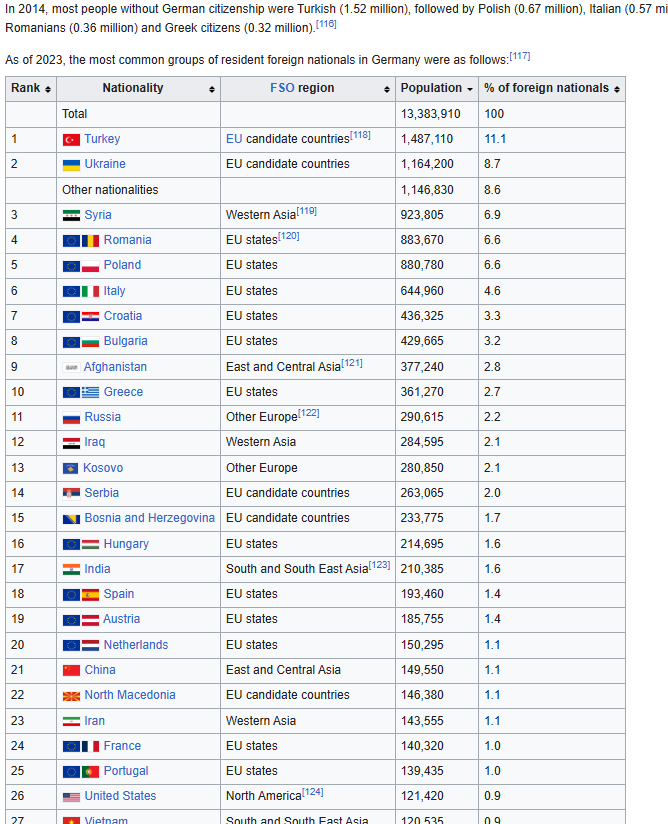Image resolution: width=668 pixels, height=824 pixels.
Task: Click the Russia flag icon
Action: click(x=71, y=418)
